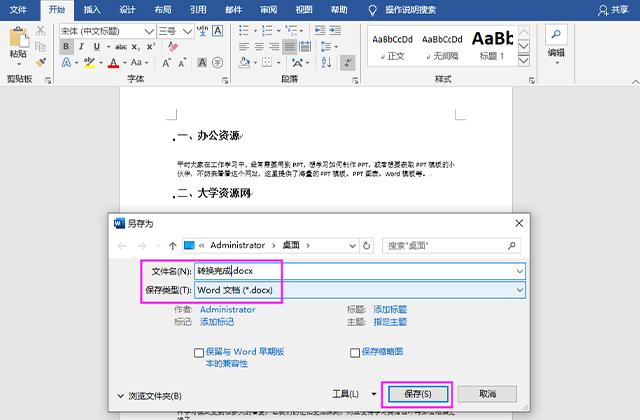Click Phonetic Guide icon
The width and height of the screenshot is (640, 420).
click(202, 31)
